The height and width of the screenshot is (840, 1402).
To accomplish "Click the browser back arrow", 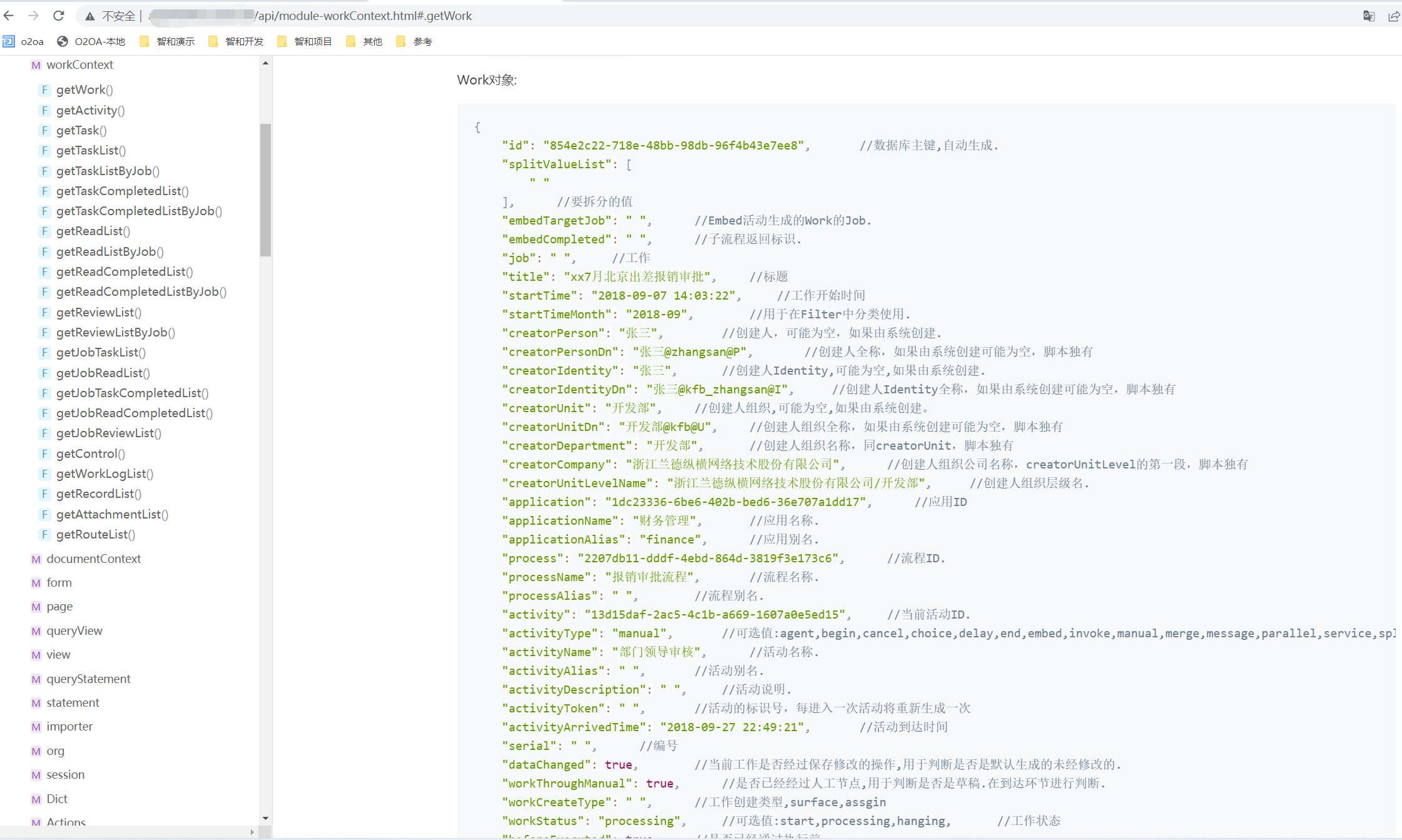I will click(x=9, y=16).
